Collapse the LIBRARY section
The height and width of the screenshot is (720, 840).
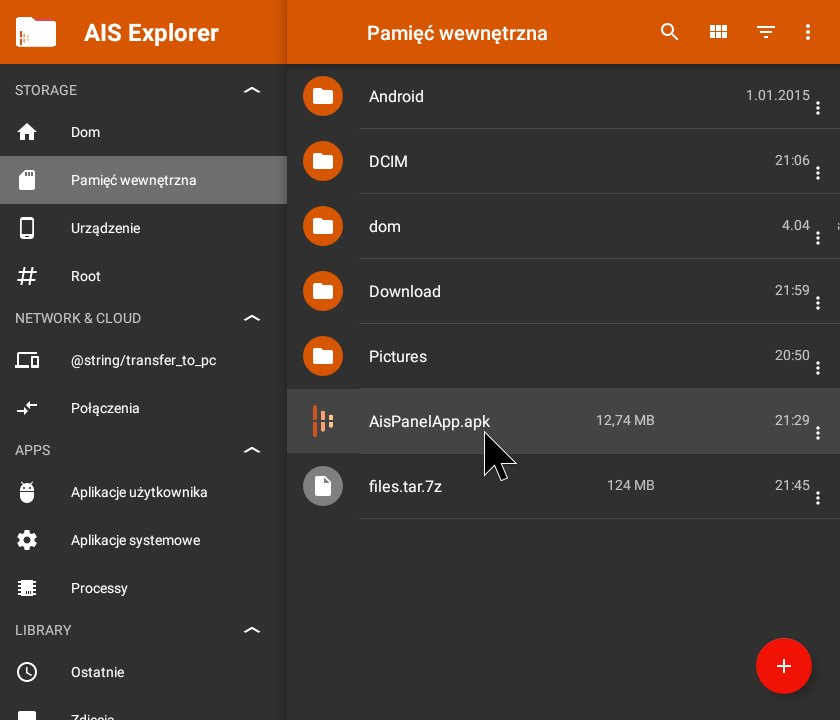point(252,630)
